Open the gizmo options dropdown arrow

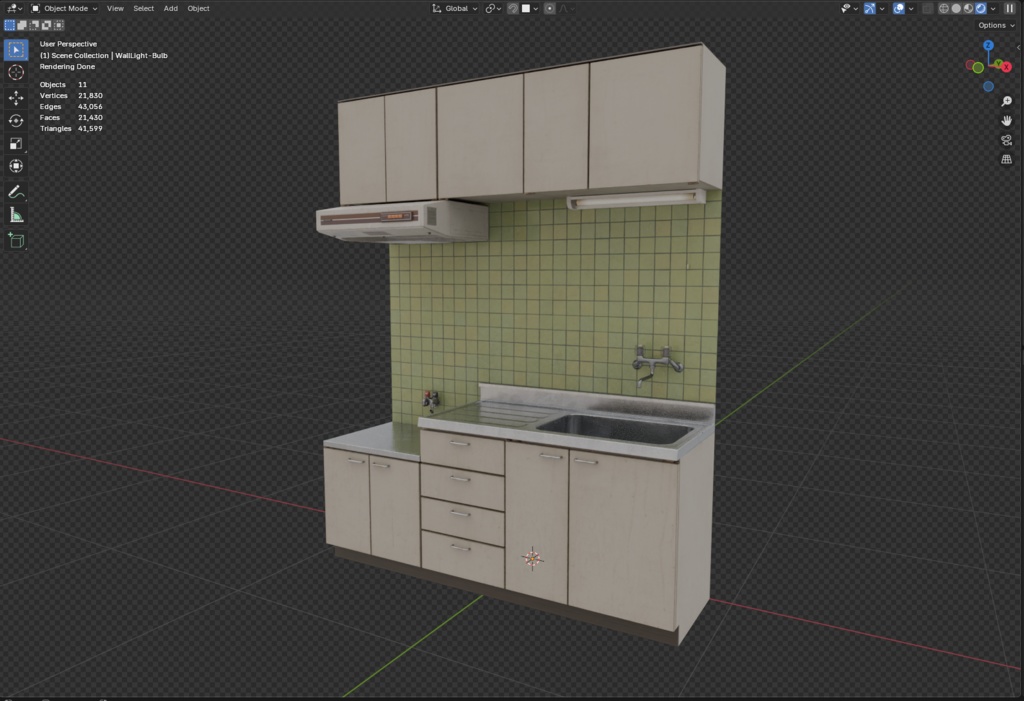coord(882,8)
